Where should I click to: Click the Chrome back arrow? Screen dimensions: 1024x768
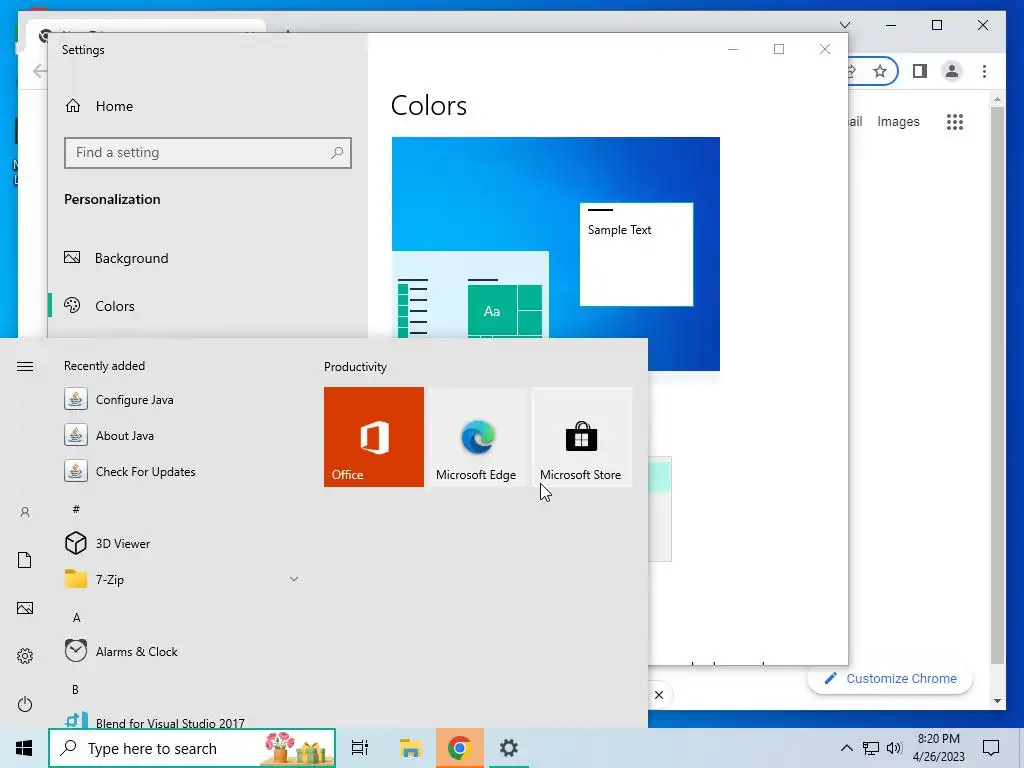(40, 71)
